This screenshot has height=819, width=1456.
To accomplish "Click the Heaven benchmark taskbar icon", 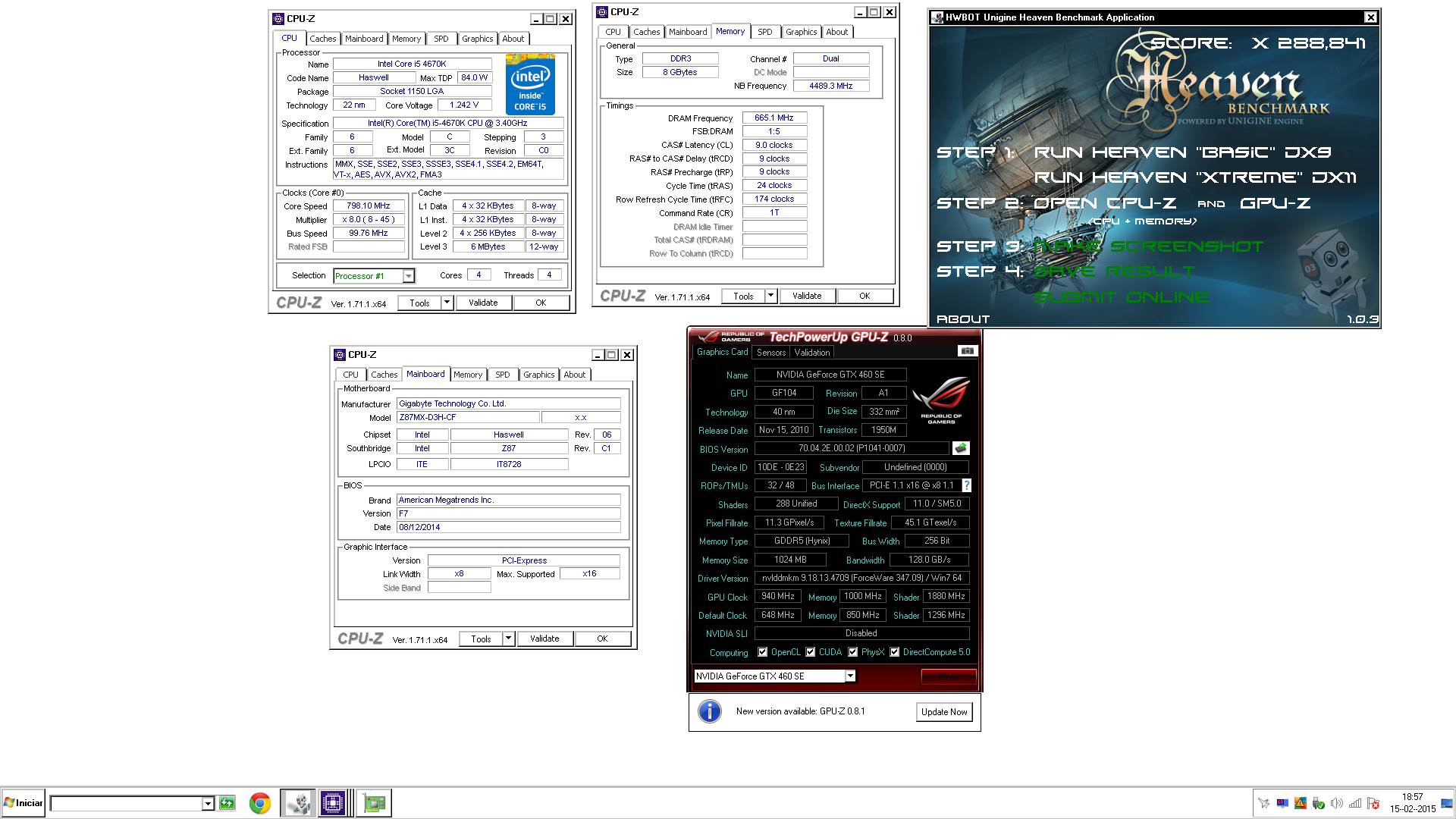I will click(298, 803).
